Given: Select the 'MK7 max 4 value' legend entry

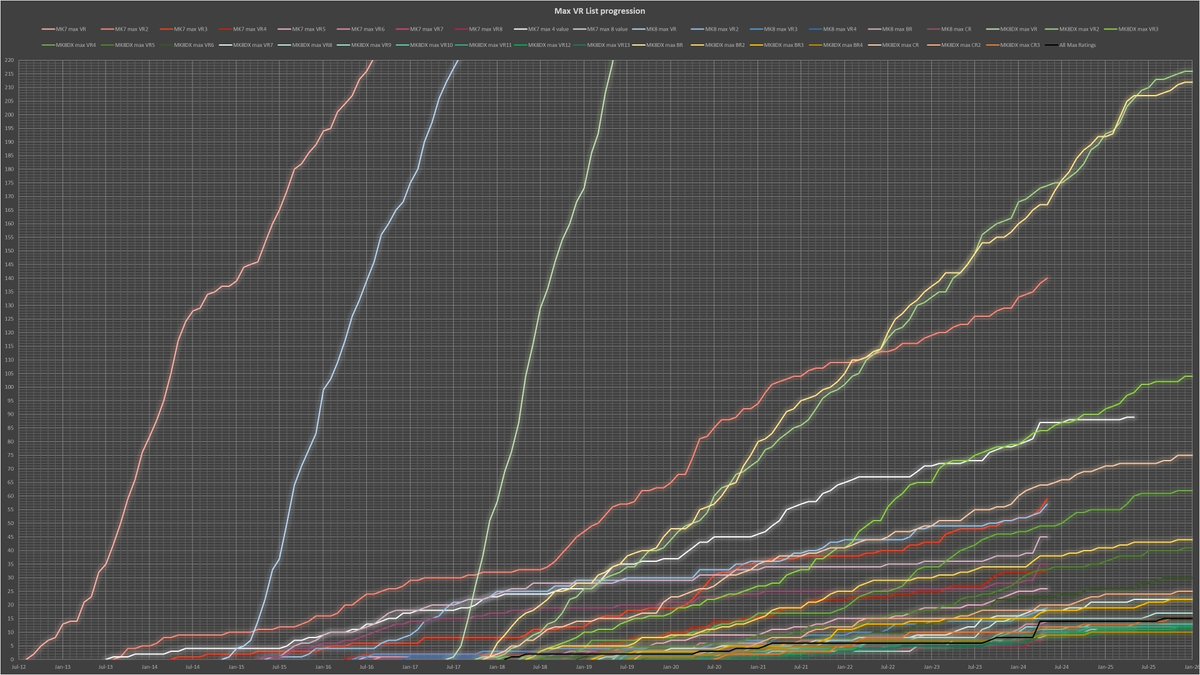Looking at the screenshot, I should pos(542,29).
